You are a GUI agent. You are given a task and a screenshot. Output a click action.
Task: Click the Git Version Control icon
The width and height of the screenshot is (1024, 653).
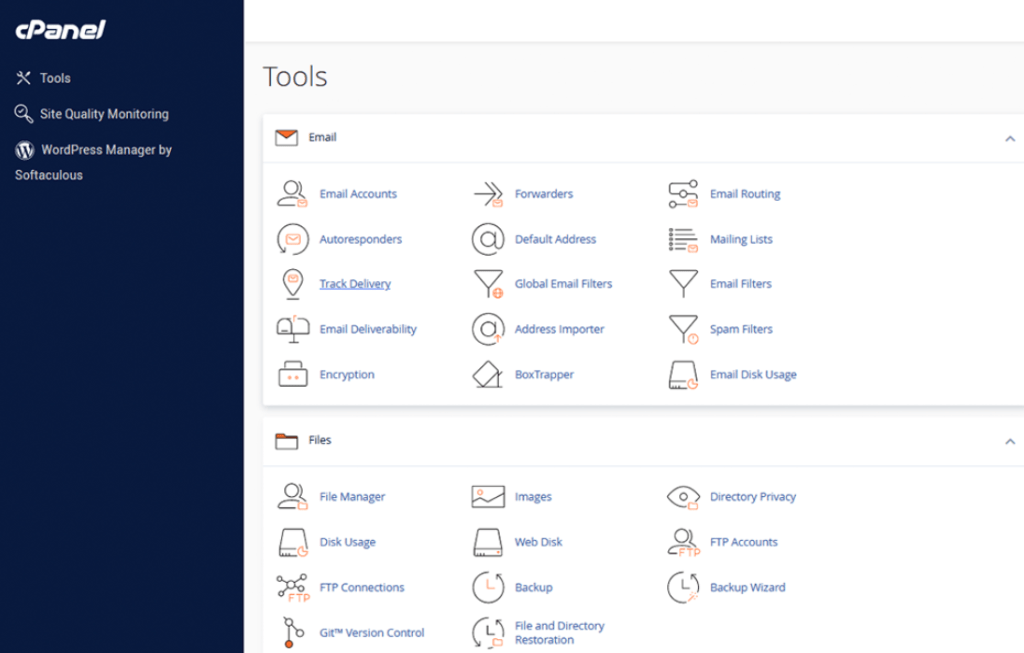coord(293,632)
